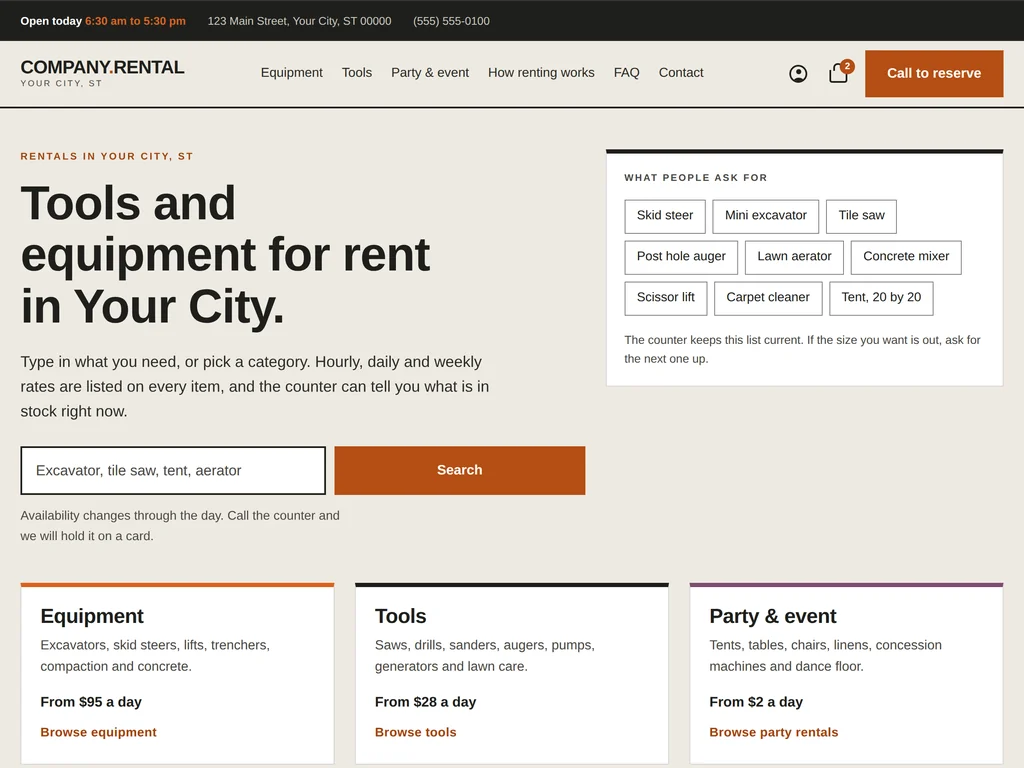This screenshot has height=768, width=1024.
Task: Select the Tile saw chip
Action: (x=861, y=216)
